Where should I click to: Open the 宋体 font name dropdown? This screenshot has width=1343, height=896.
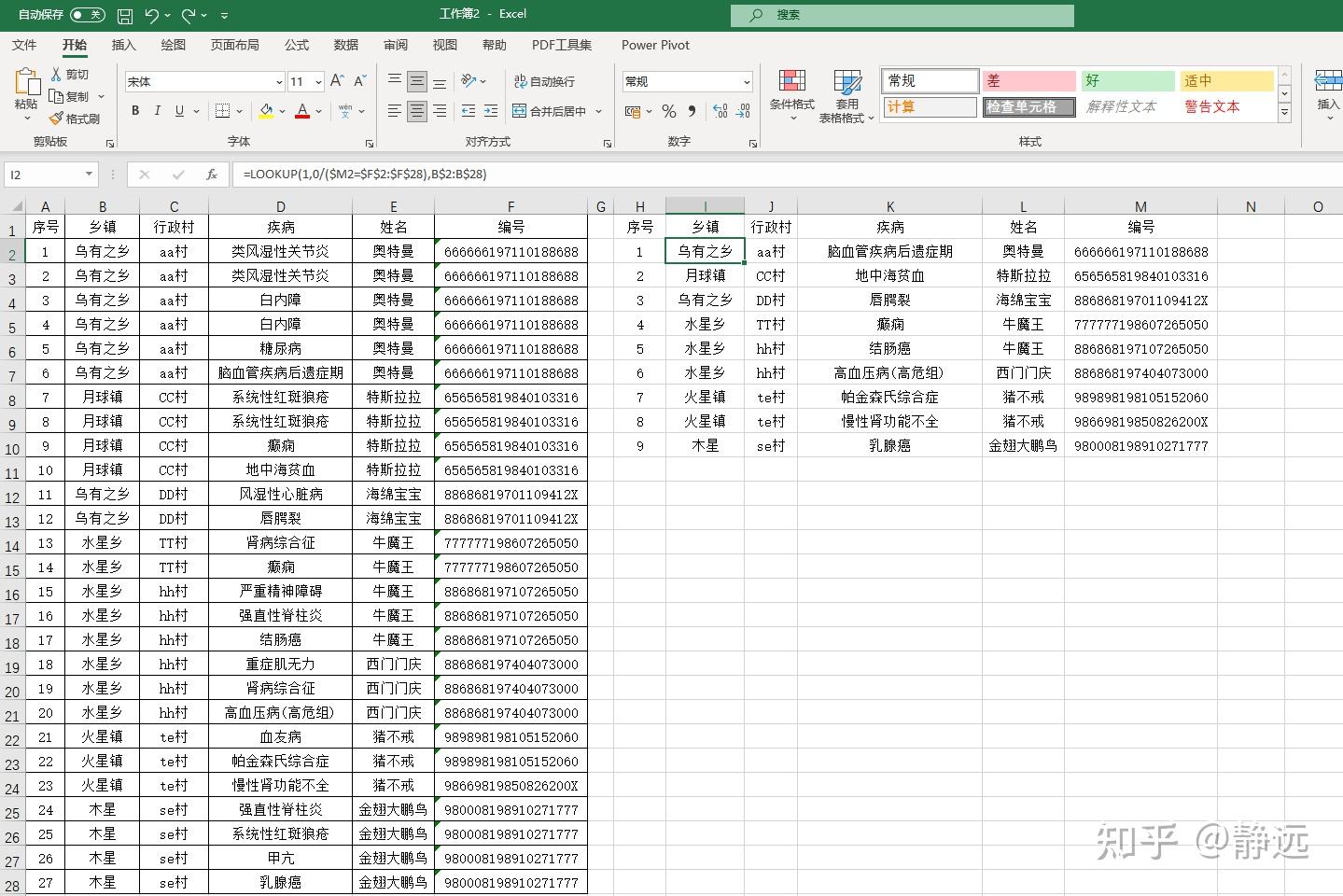point(278,82)
